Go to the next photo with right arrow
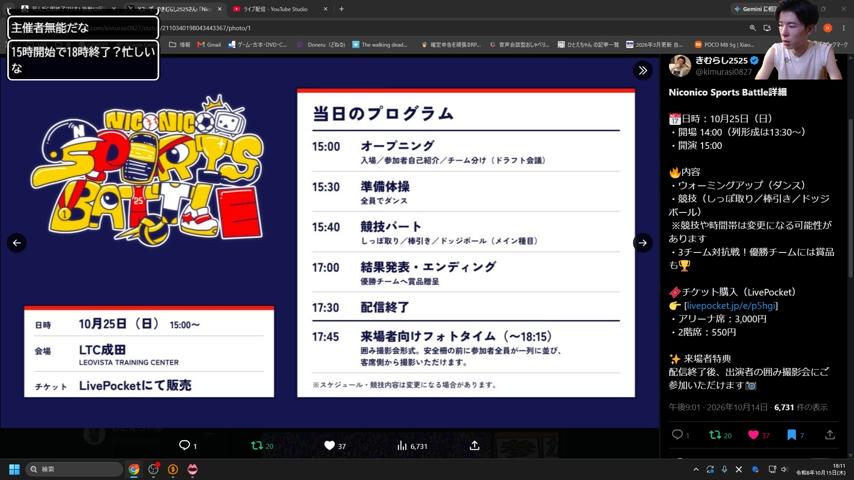 643,243
